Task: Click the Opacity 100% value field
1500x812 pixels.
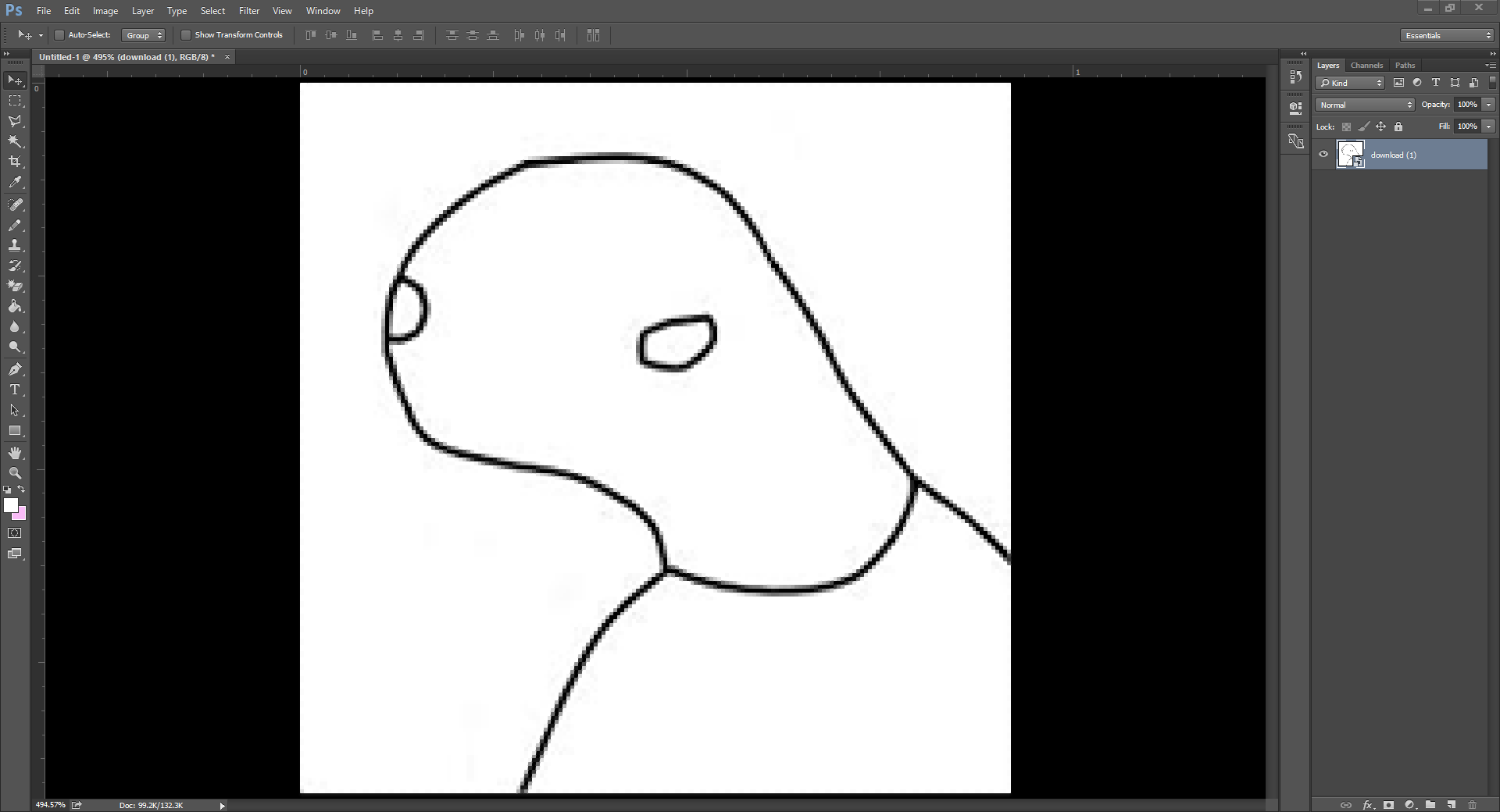Action: 1467,105
